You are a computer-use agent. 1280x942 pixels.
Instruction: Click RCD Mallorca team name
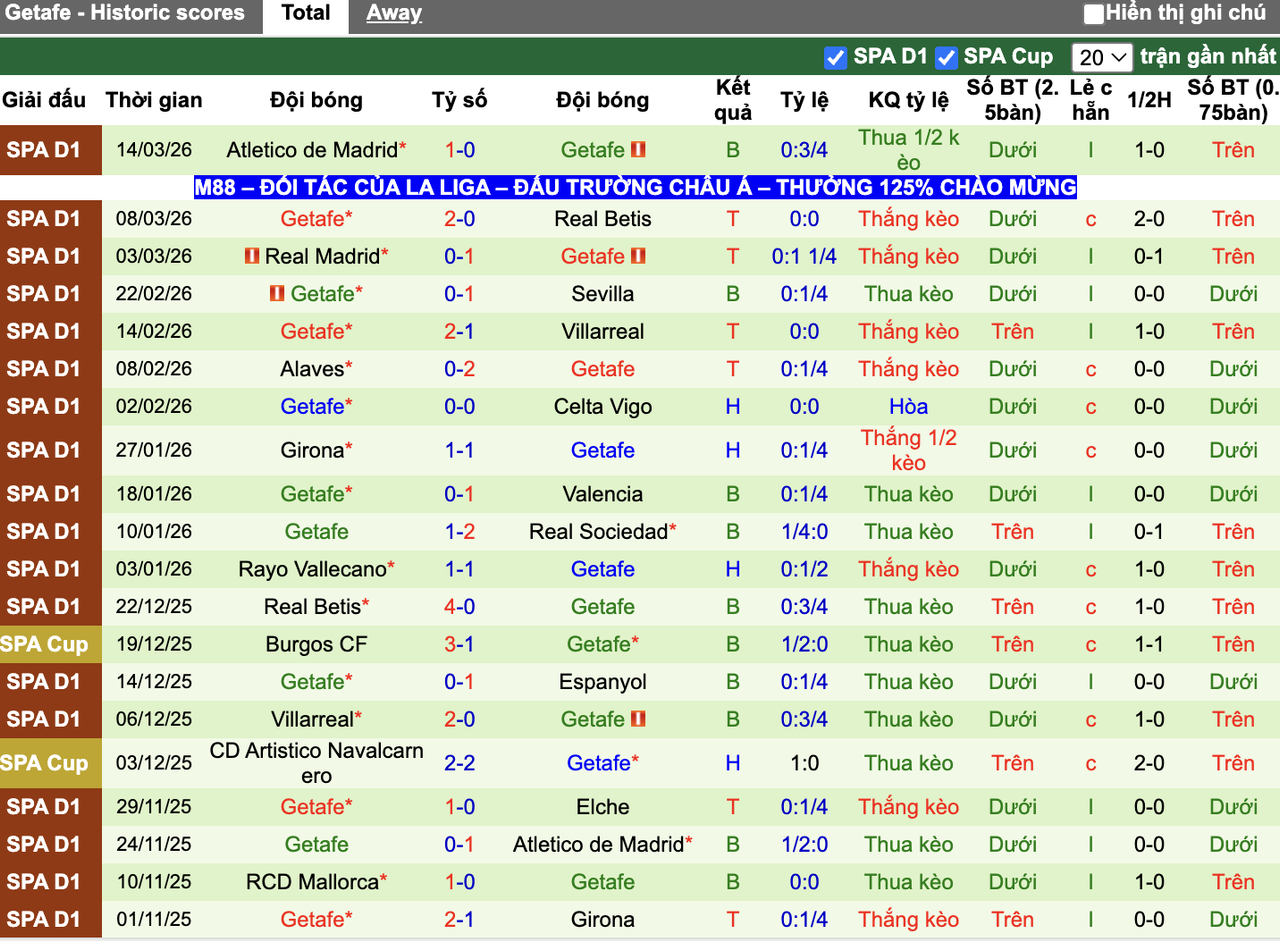pyautogui.click(x=312, y=882)
